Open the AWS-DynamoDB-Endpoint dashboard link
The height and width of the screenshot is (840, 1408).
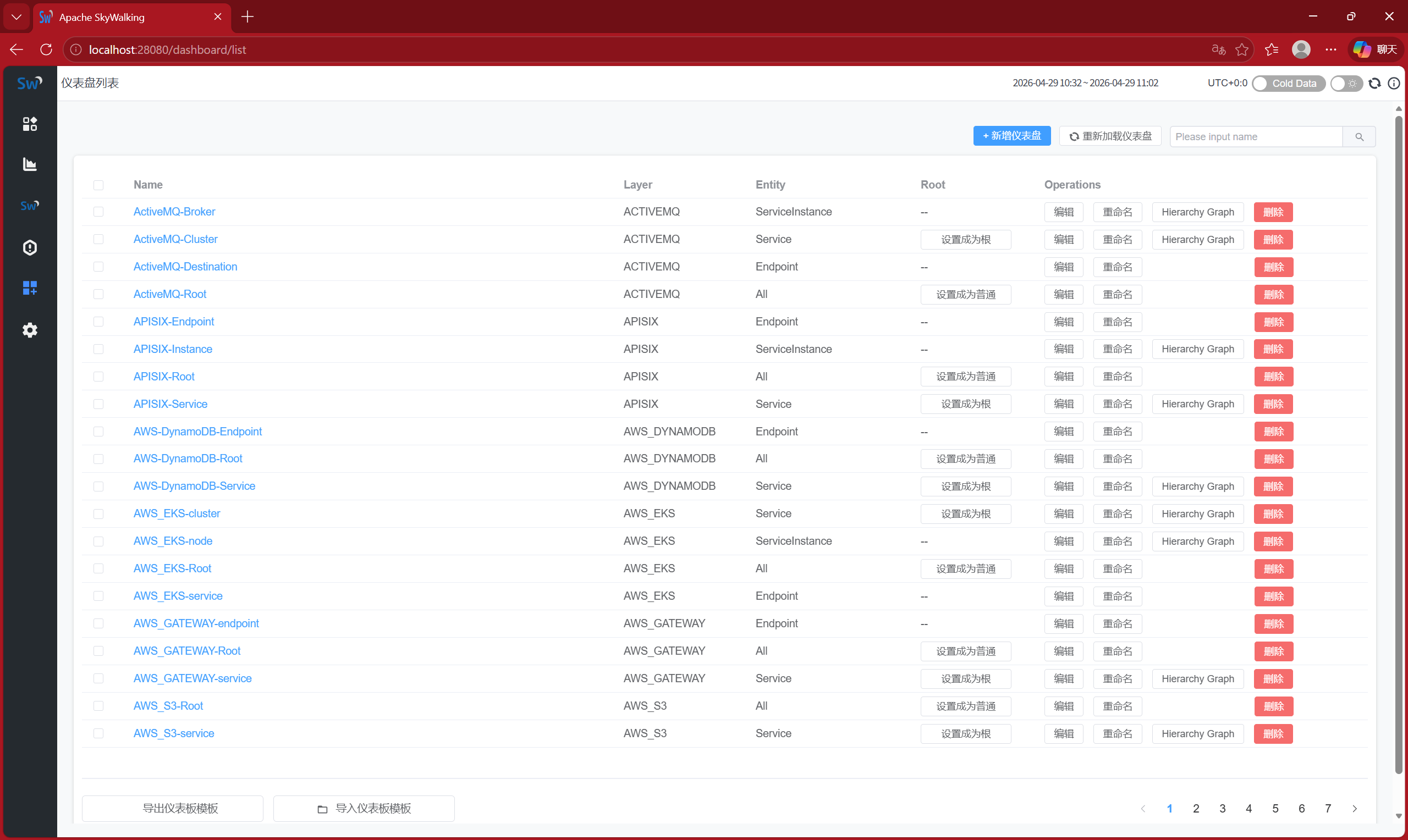pyautogui.click(x=197, y=432)
